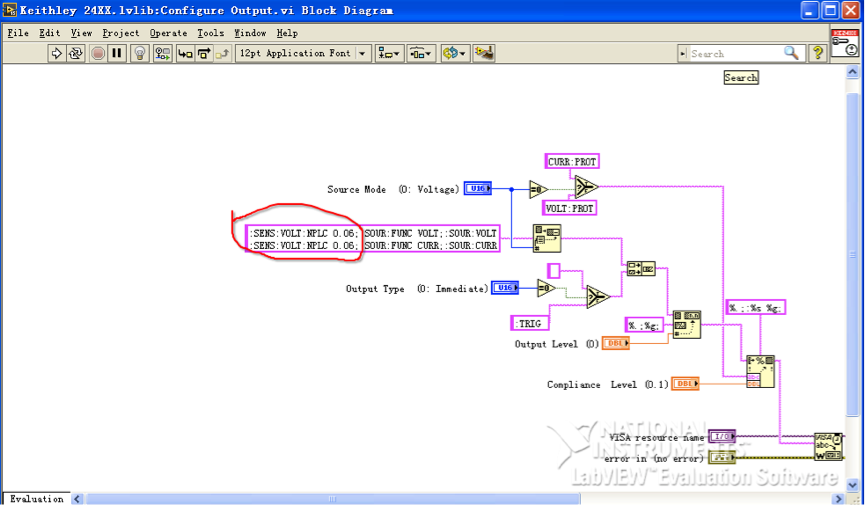The width and height of the screenshot is (865, 505).
Task: Select the Select node between CURR:PROT and VOLT:PROT
Action: click(586, 187)
